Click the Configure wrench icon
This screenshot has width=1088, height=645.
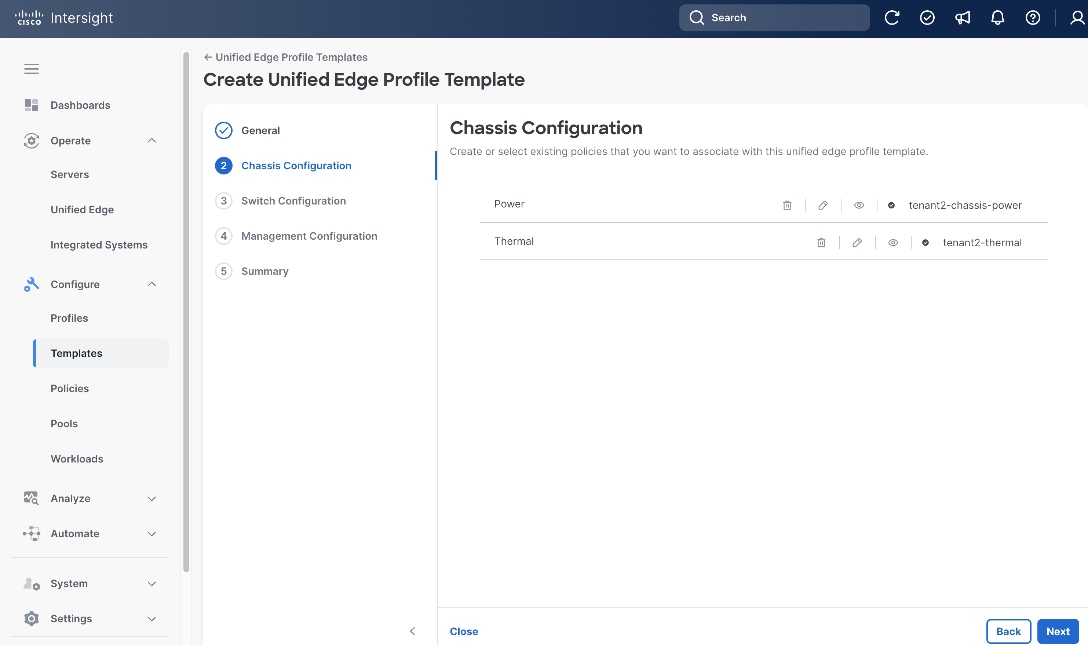(31, 284)
